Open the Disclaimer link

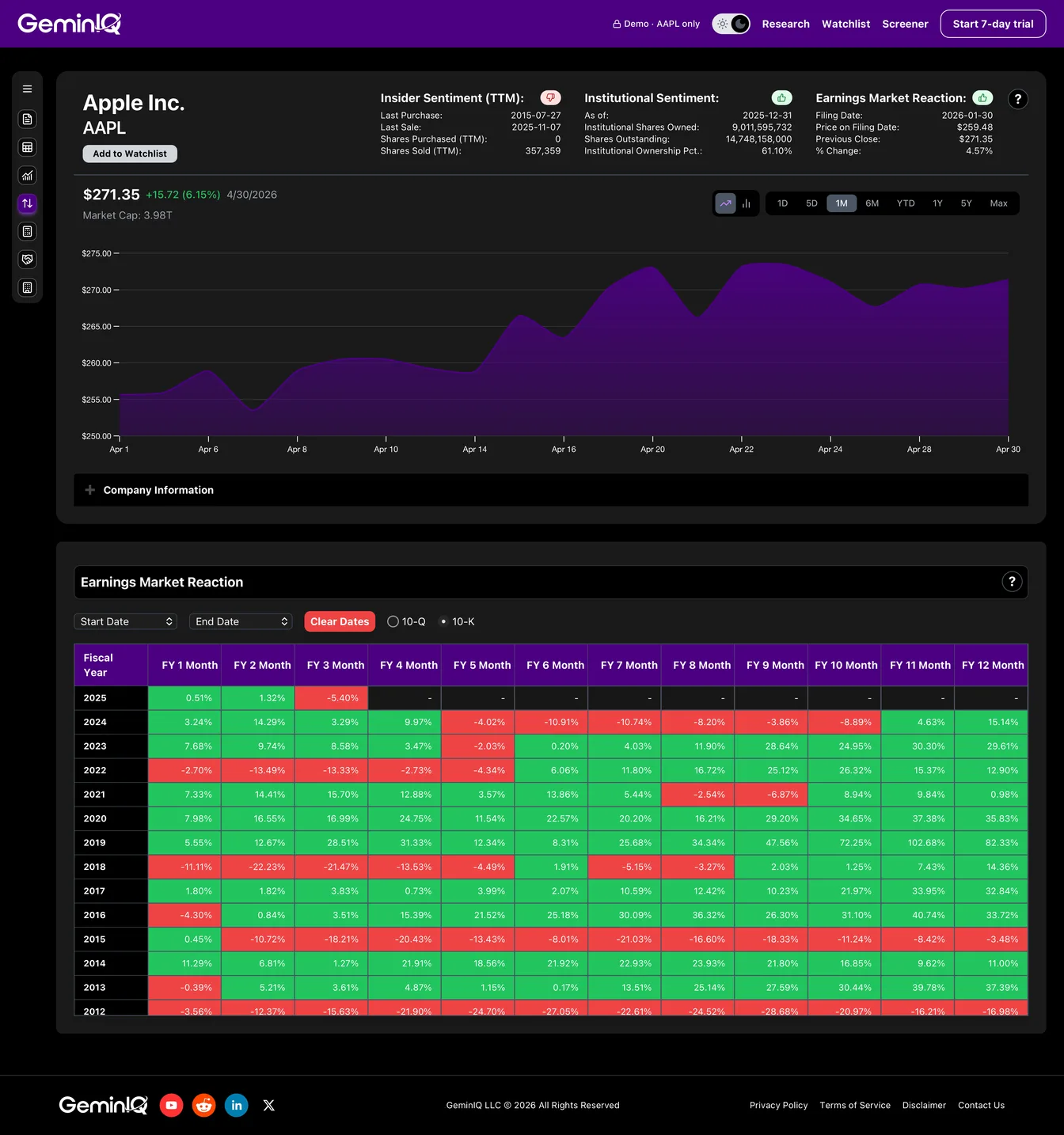coord(924,1105)
